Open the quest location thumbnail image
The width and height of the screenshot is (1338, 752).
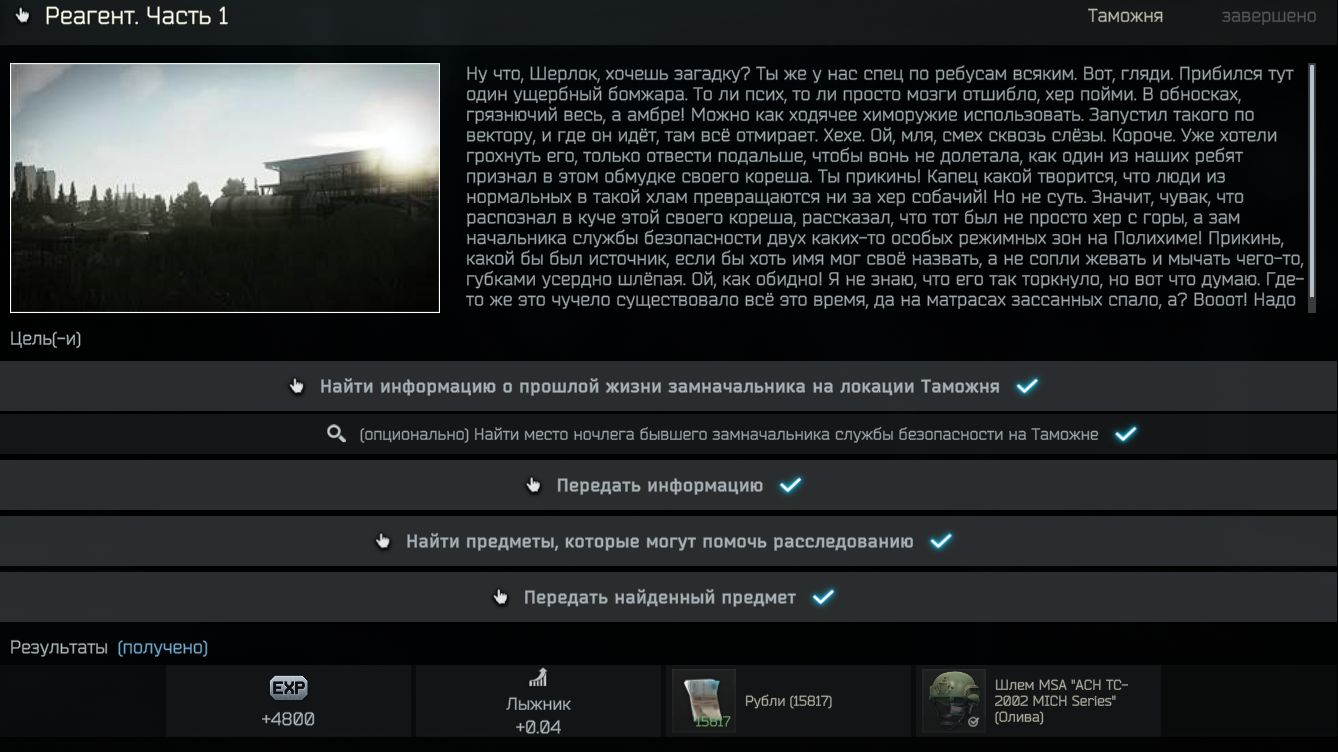coord(225,188)
